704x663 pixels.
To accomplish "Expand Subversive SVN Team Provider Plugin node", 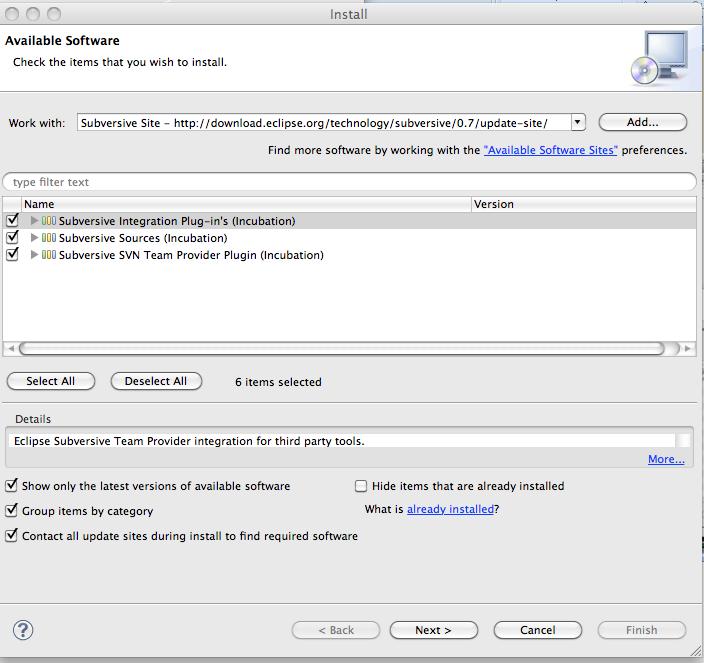I will click(x=34, y=255).
